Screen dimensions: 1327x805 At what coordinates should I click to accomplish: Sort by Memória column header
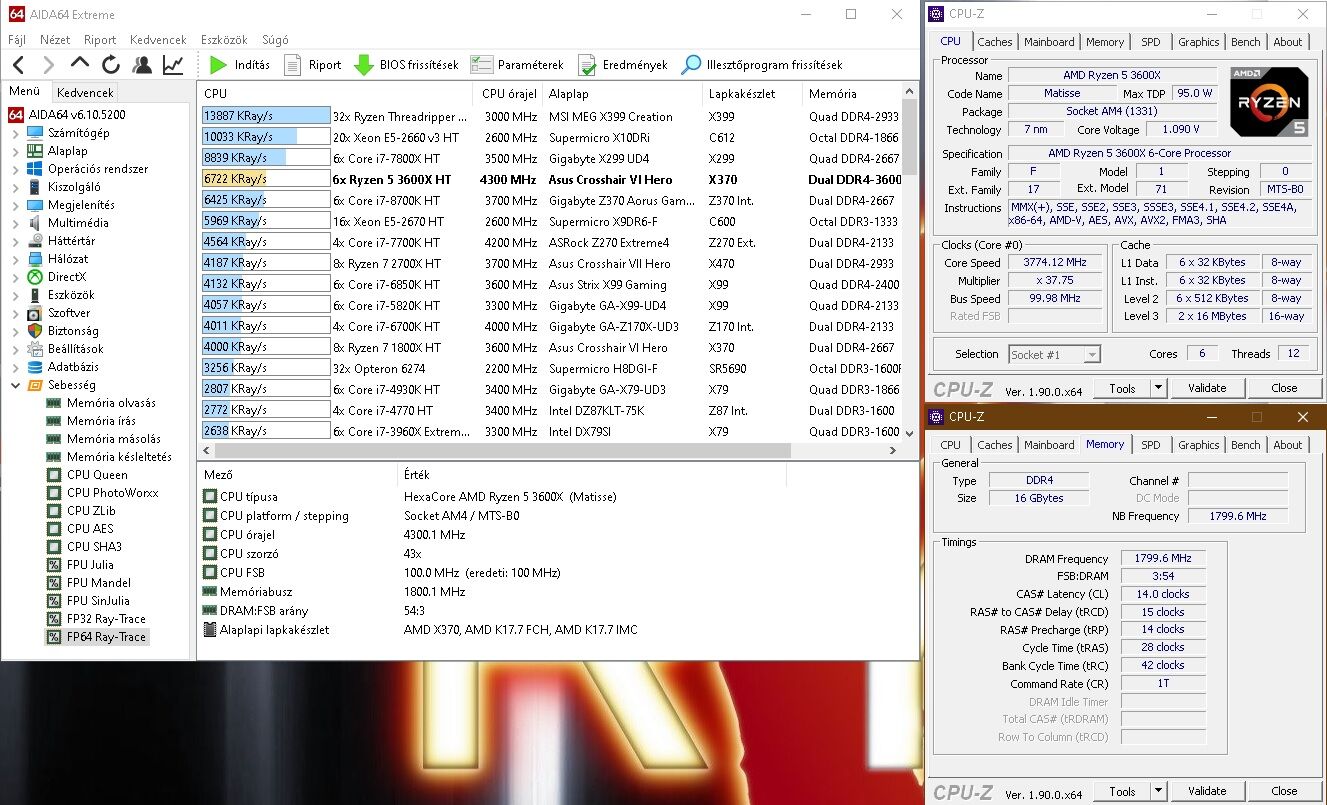tap(851, 93)
